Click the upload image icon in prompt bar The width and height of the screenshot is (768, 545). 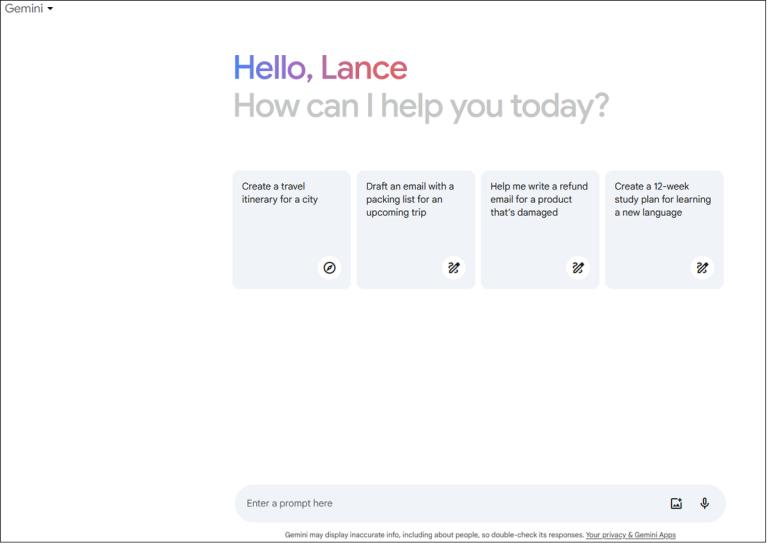pos(676,503)
